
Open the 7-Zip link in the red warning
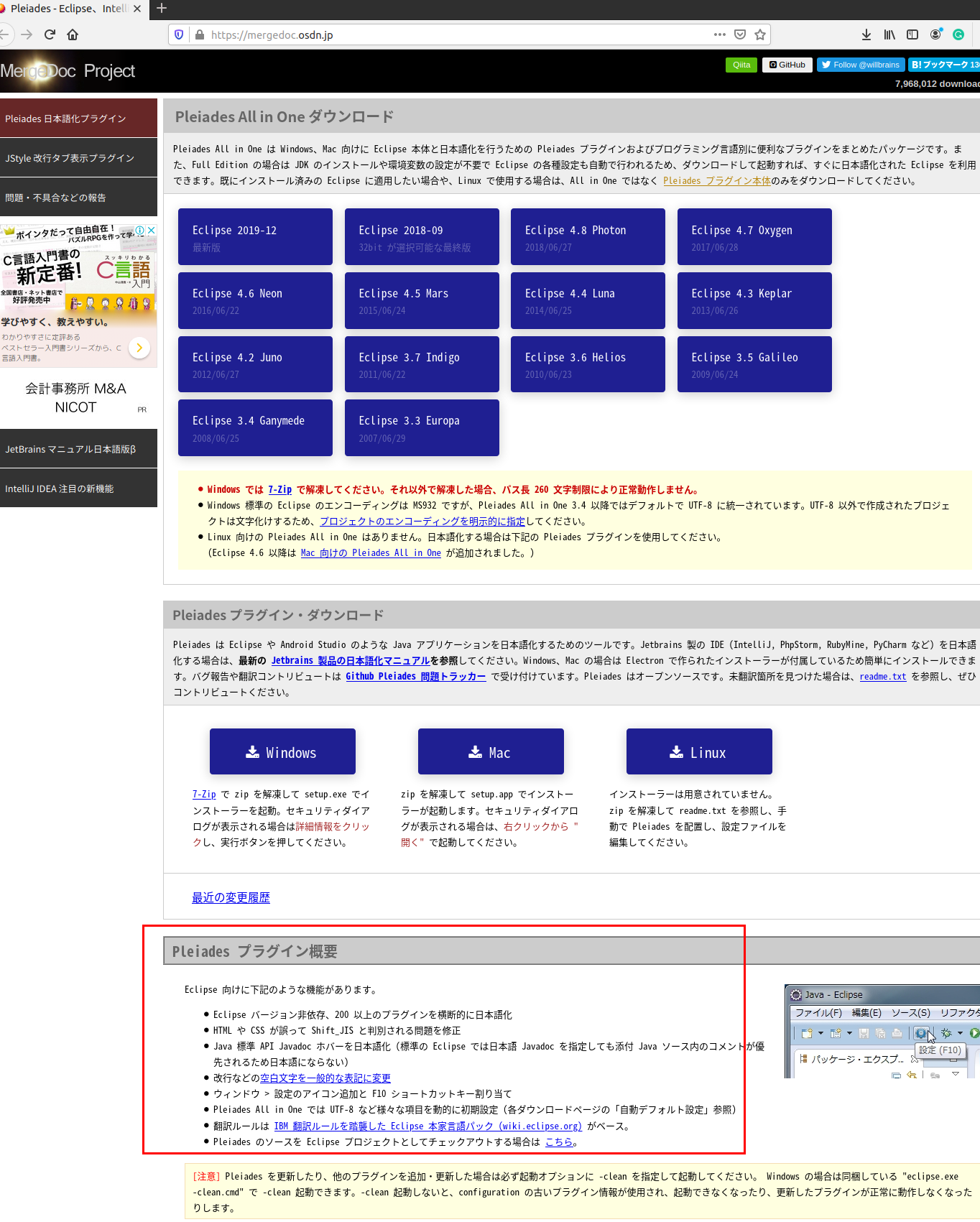[280, 490]
